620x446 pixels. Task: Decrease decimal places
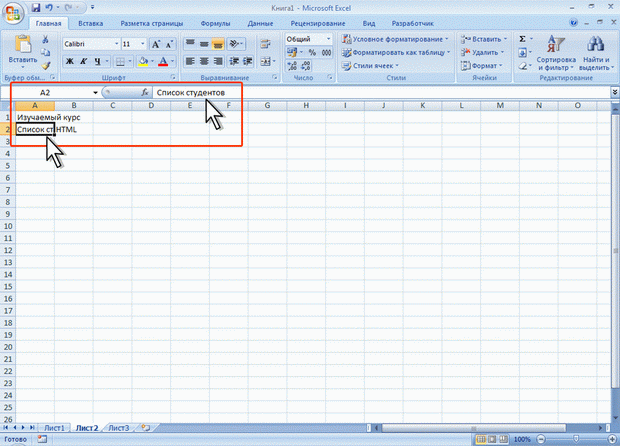tap(306, 66)
